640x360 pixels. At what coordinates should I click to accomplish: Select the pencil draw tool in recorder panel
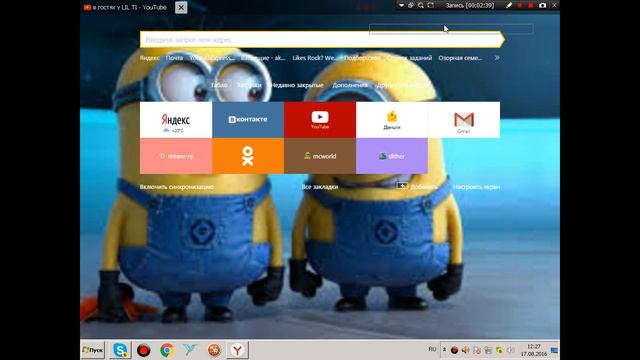(x=509, y=5)
